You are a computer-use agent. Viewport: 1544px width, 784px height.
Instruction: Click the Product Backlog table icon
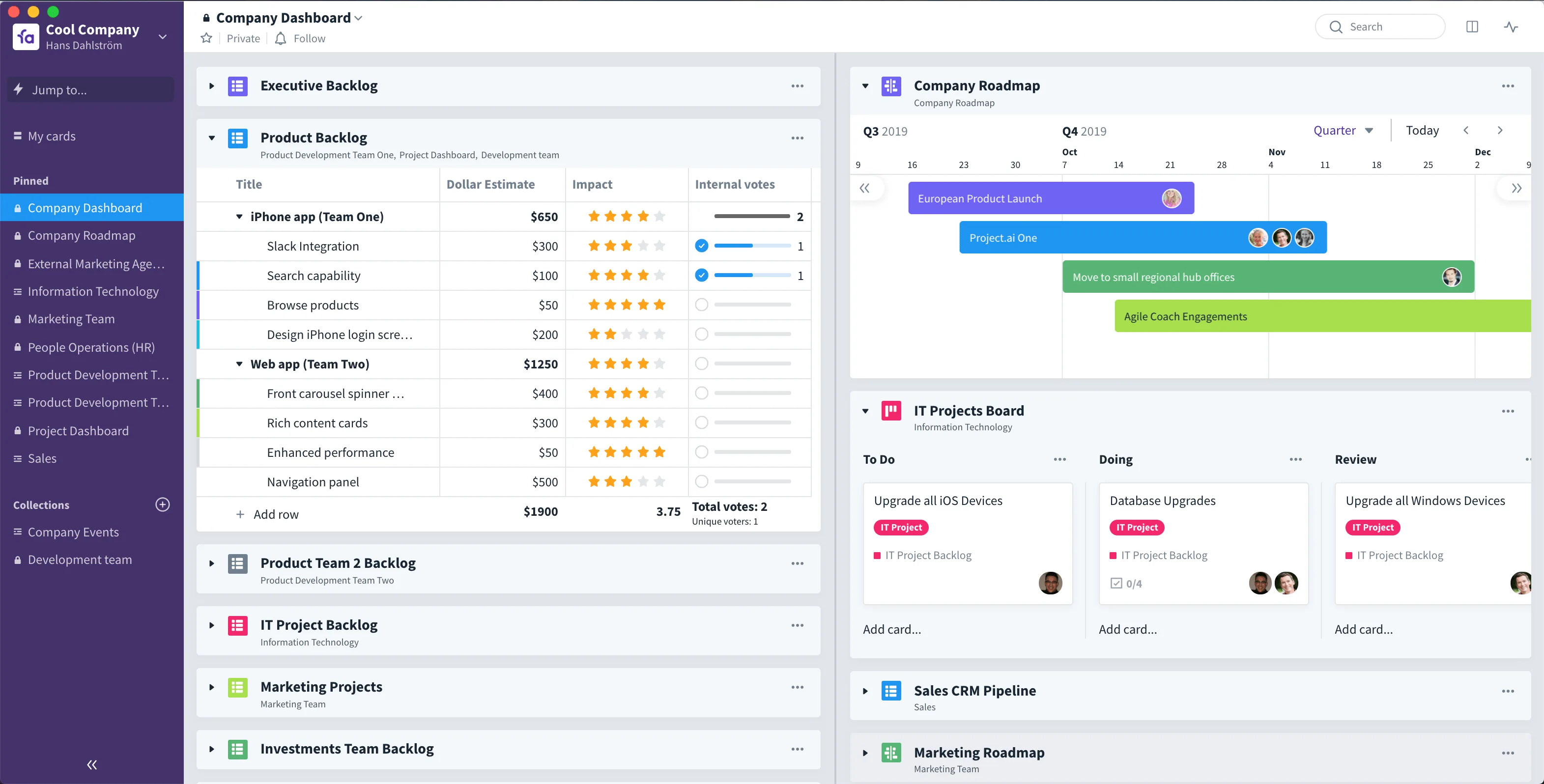(237, 138)
